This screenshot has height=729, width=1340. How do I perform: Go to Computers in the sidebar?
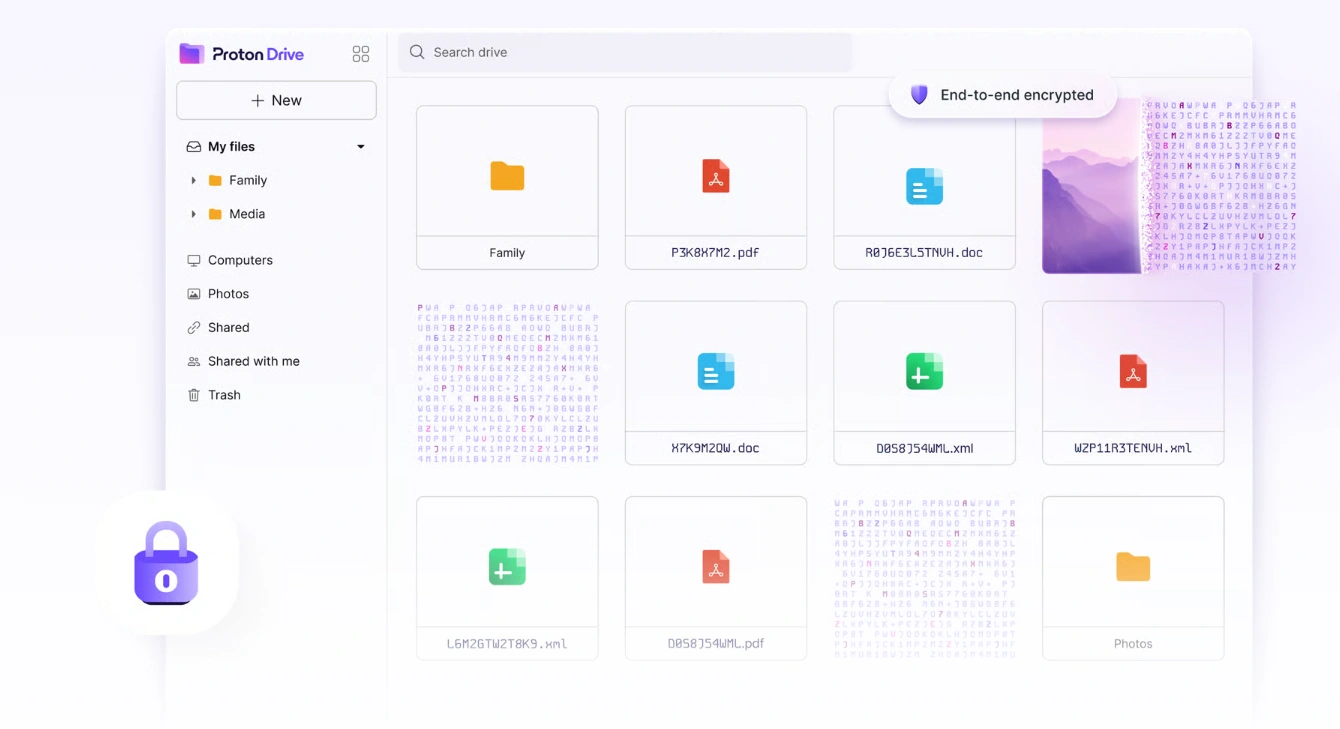(x=240, y=260)
